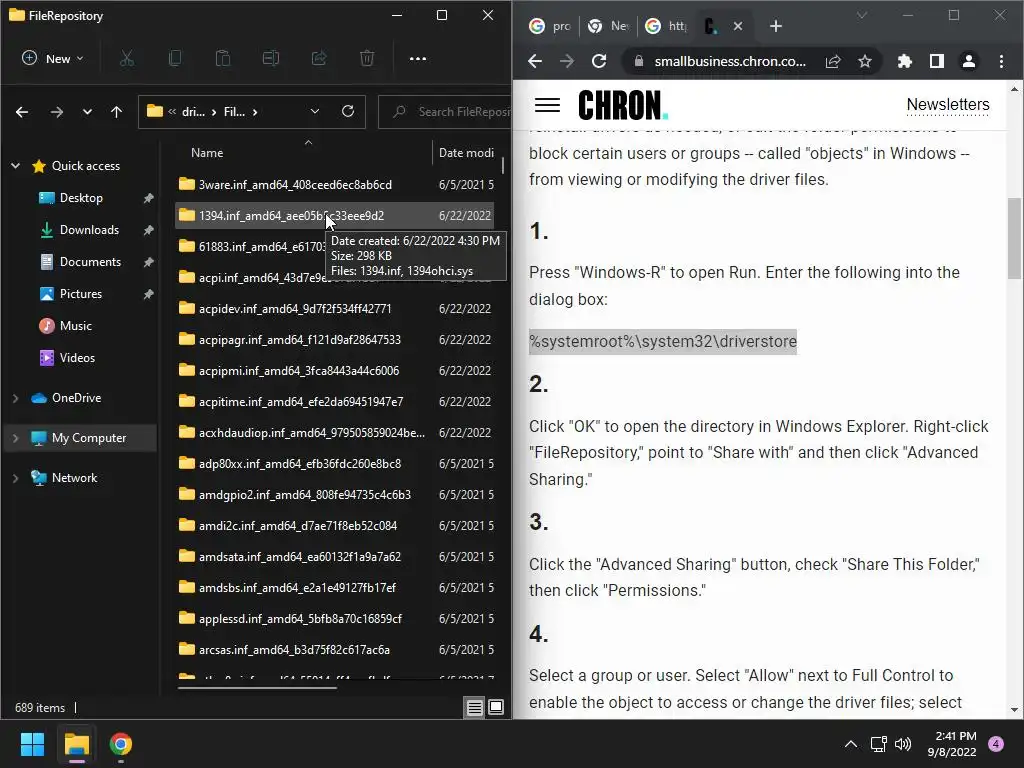Open the notification count badge
Image resolution: width=1024 pixels, height=768 pixels.
click(996, 744)
